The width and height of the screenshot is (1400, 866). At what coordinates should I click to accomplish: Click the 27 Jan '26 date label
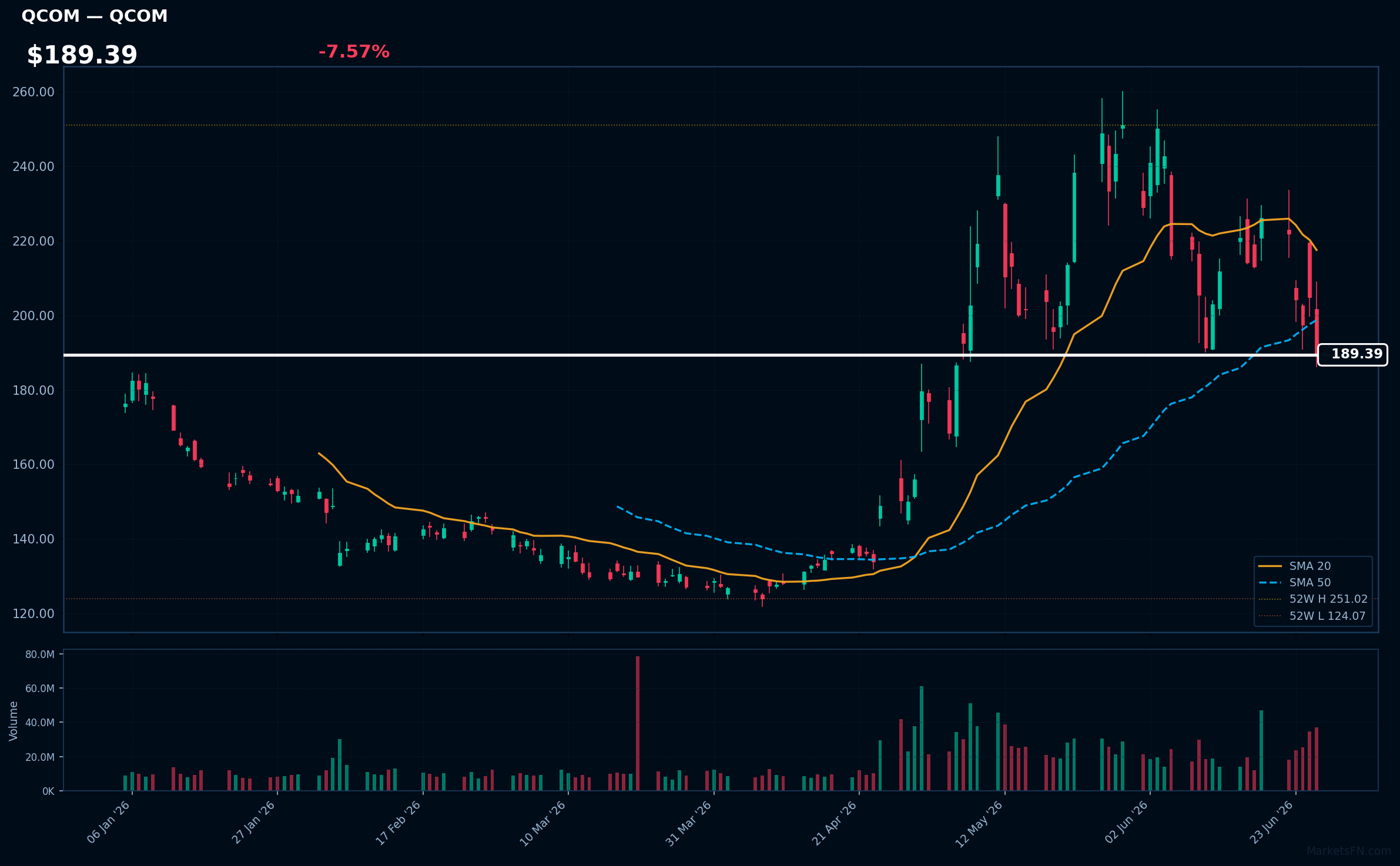254,822
